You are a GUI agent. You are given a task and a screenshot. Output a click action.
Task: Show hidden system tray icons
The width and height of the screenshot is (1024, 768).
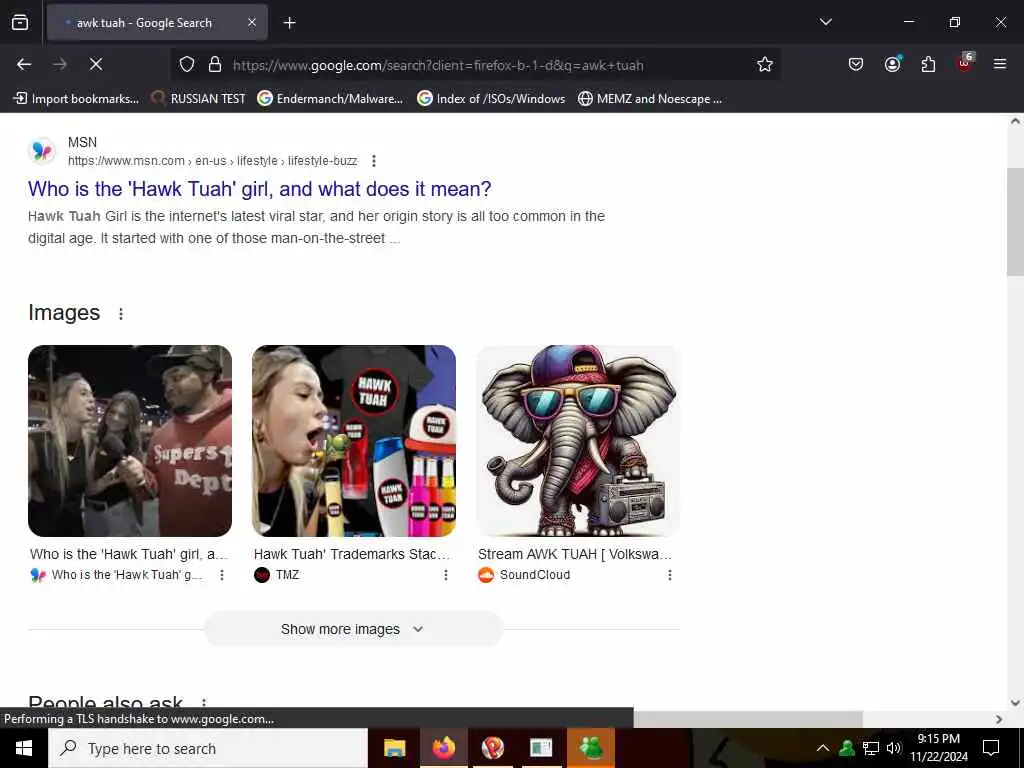pyautogui.click(x=823, y=748)
